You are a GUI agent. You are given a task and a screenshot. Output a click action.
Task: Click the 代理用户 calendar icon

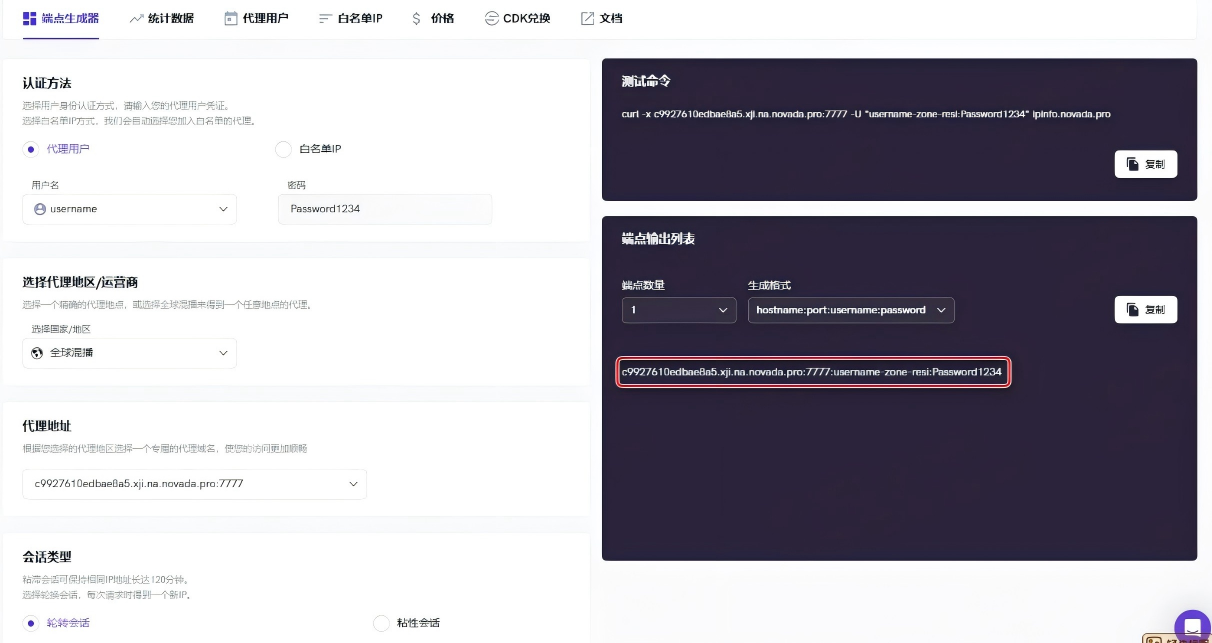point(231,18)
